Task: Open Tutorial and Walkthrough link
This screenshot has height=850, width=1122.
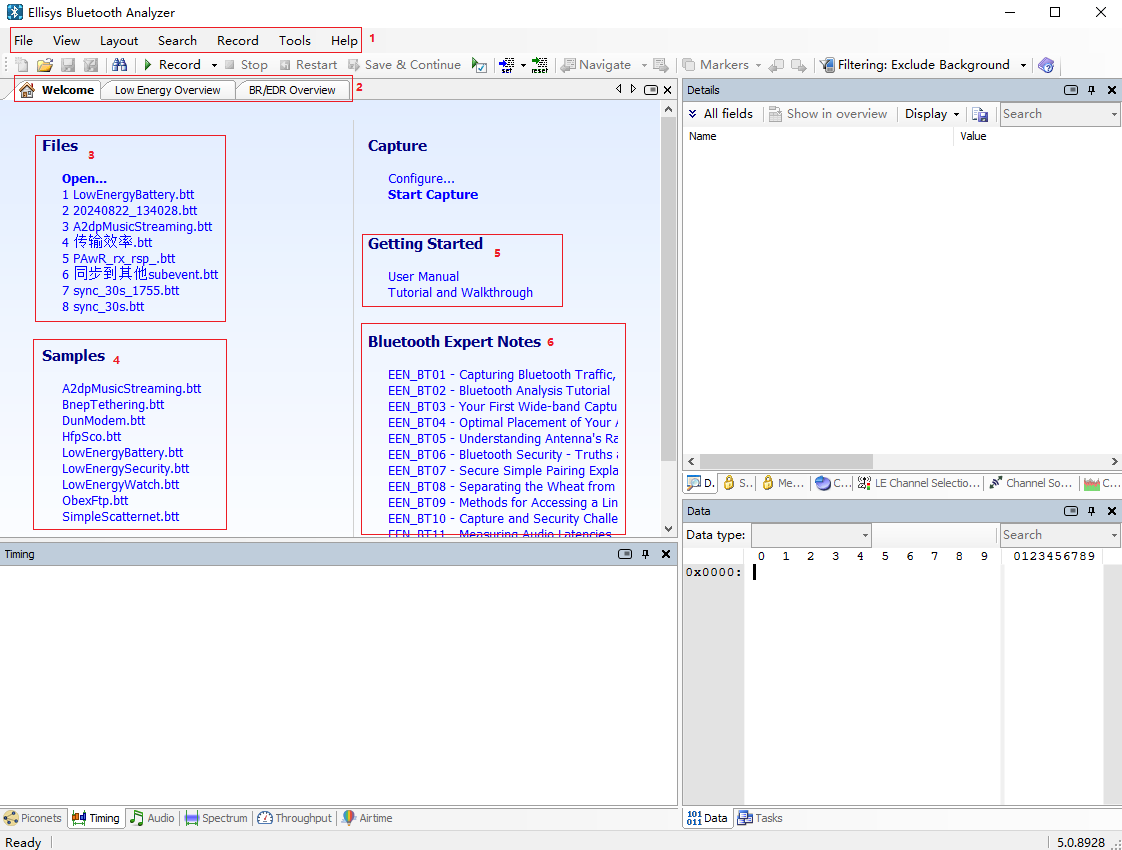Action: (x=460, y=293)
